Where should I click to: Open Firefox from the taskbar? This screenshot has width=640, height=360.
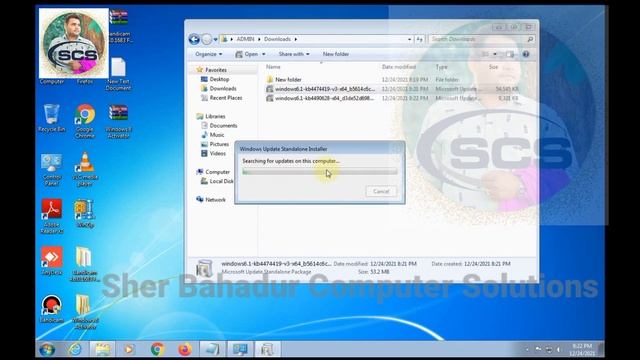(x=184, y=349)
